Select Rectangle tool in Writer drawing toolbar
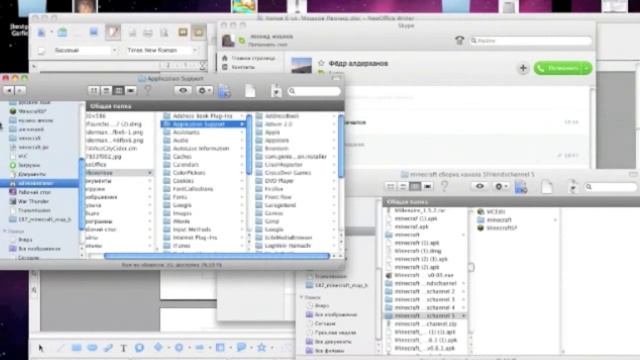This screenshot has width=640, height=360. [76, 348]
